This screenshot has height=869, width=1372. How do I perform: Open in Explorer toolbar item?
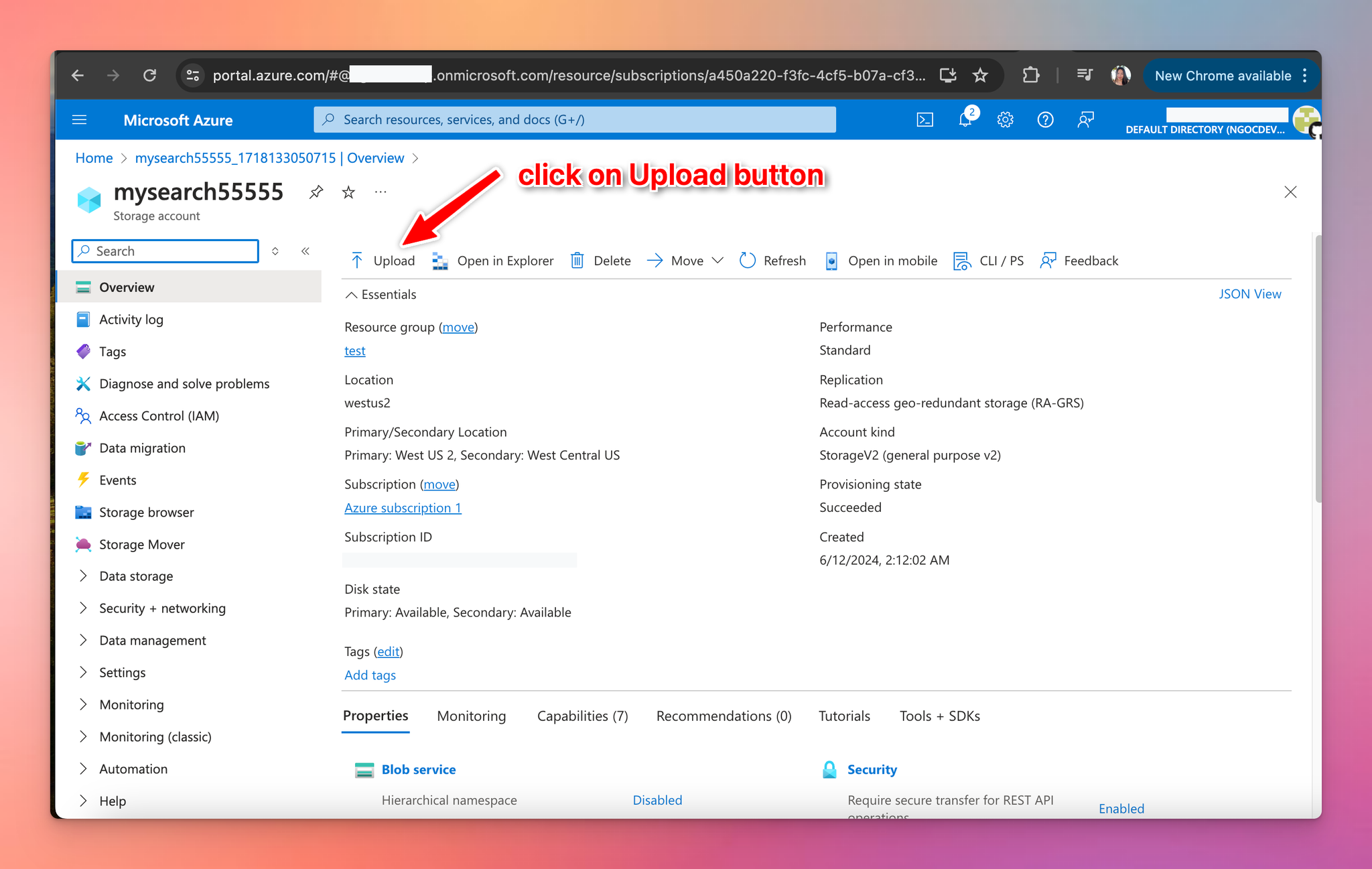[x=493, y=261]
